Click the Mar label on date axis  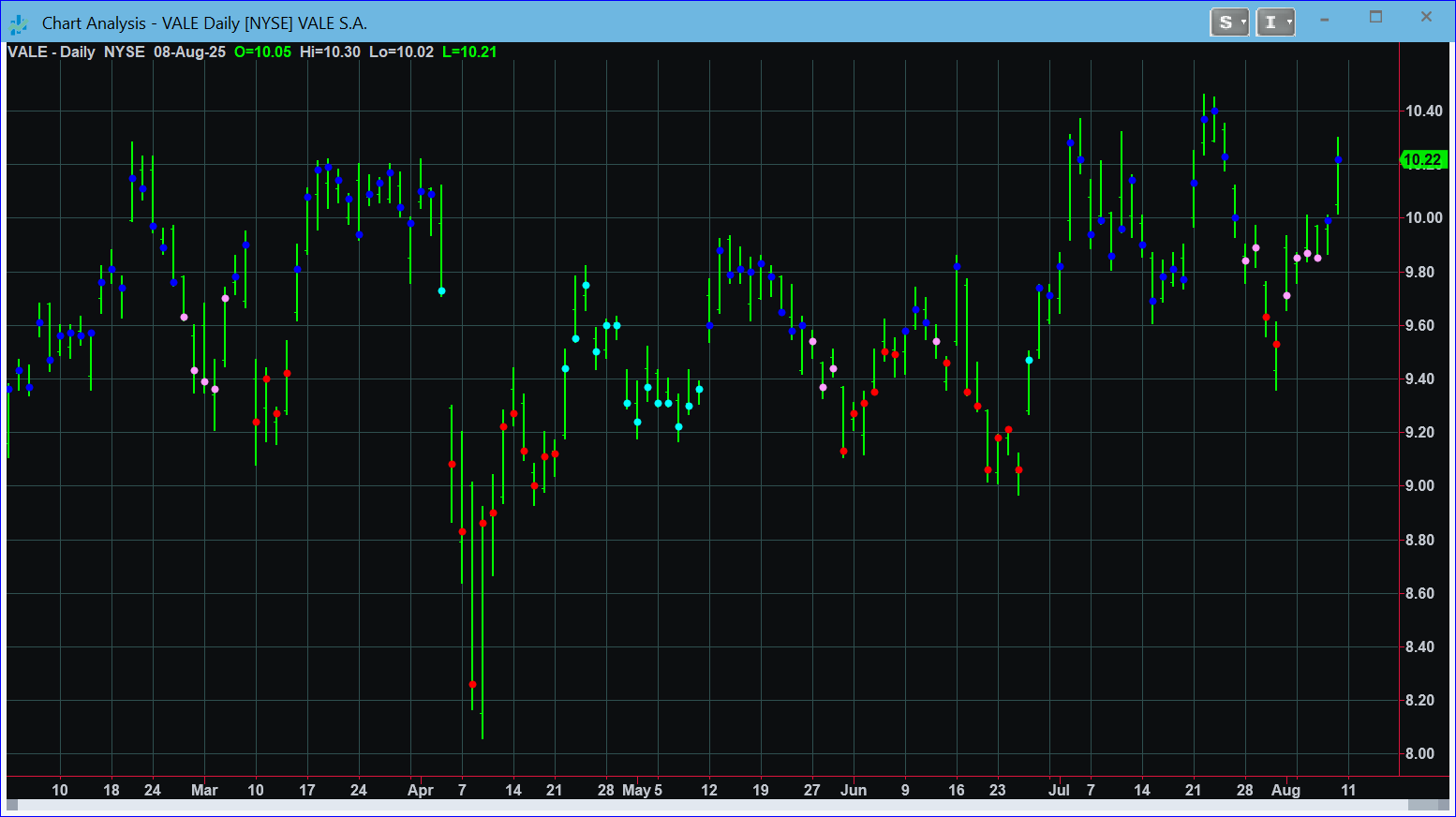click(x=204, y=791)
